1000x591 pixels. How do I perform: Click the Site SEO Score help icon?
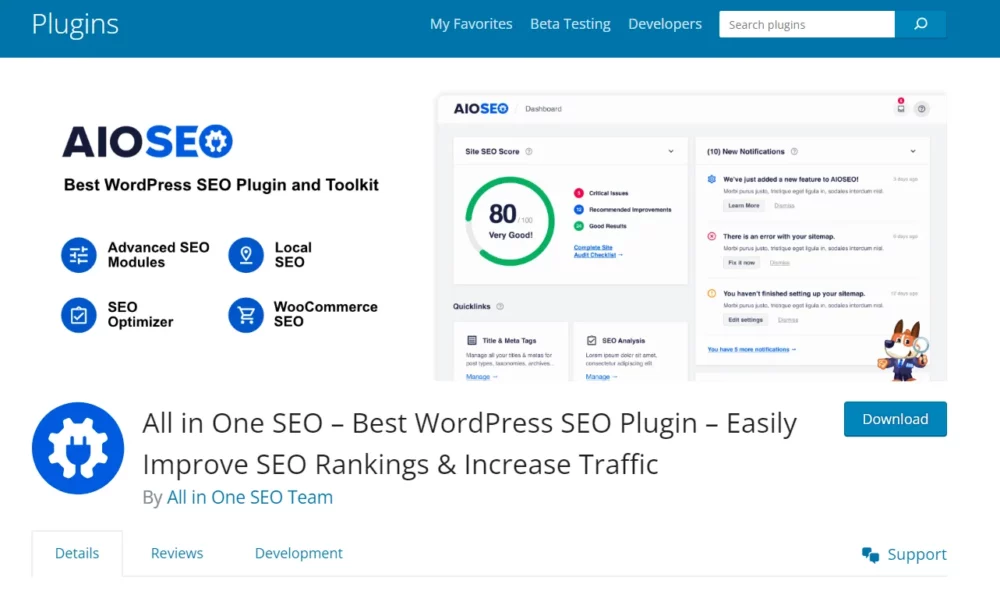pos(529,152)
